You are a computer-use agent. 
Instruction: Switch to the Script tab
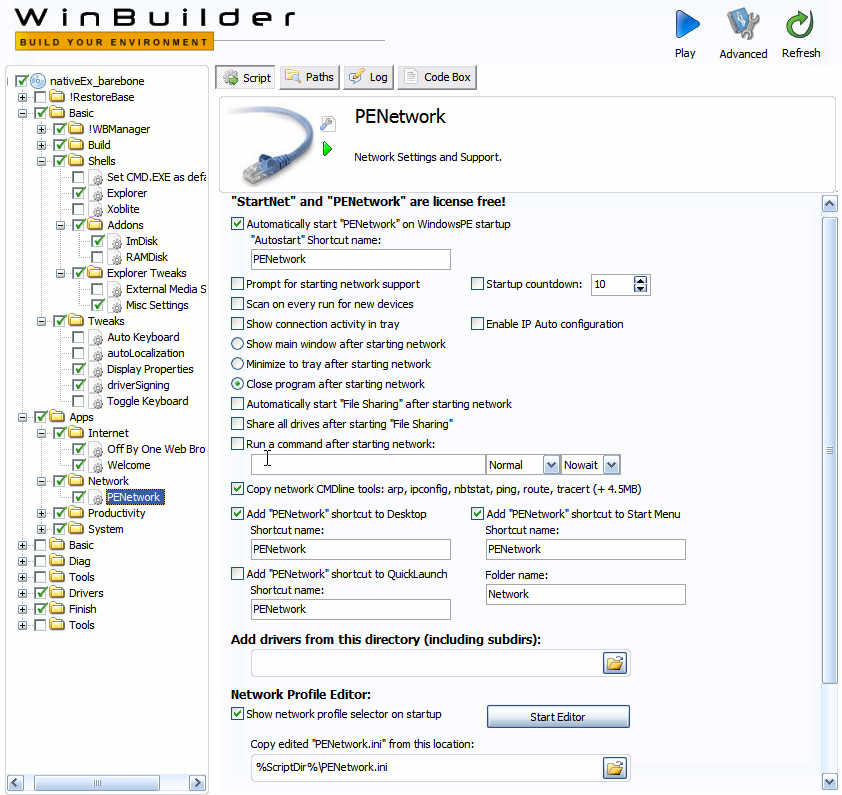(x=247, y=78)
